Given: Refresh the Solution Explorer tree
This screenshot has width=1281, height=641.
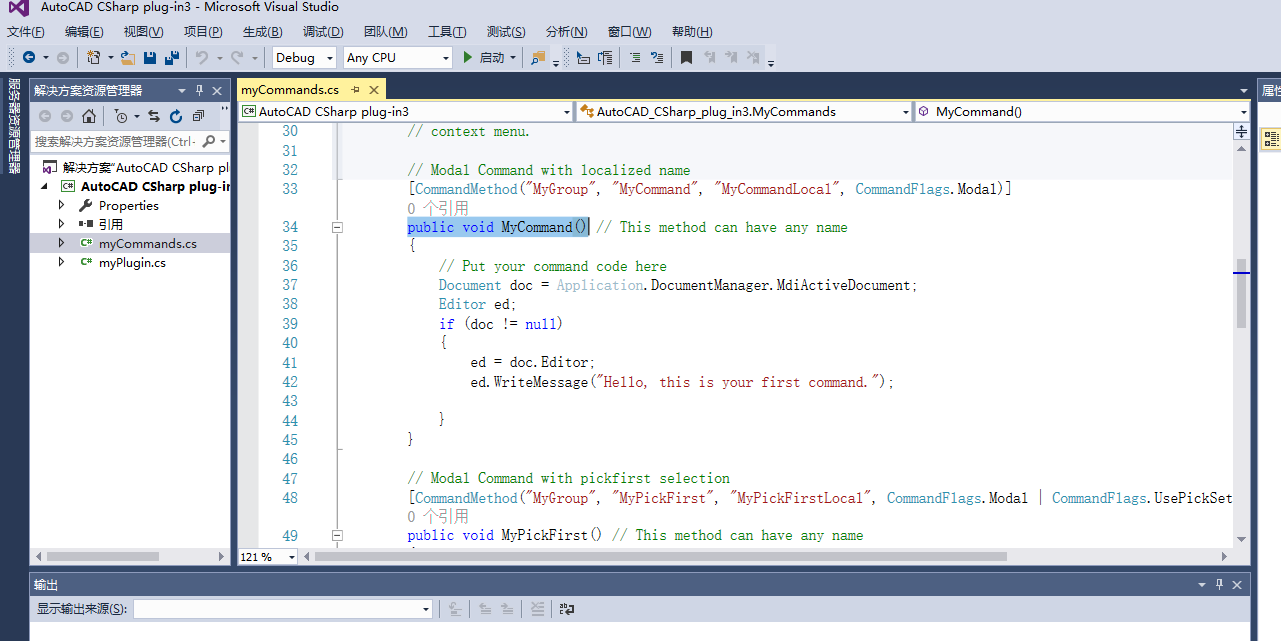Looking at the screenshot, I should [176, 116].
